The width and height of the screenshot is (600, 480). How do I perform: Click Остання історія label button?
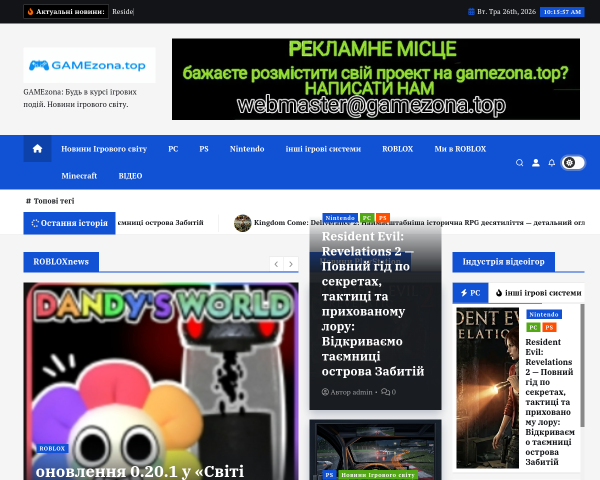(x=69, y=223)
